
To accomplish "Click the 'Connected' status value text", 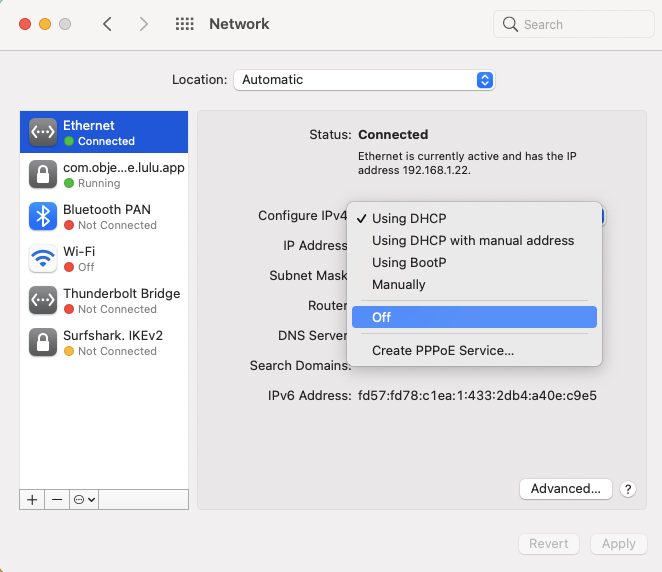I will click(x=393, y=134).
